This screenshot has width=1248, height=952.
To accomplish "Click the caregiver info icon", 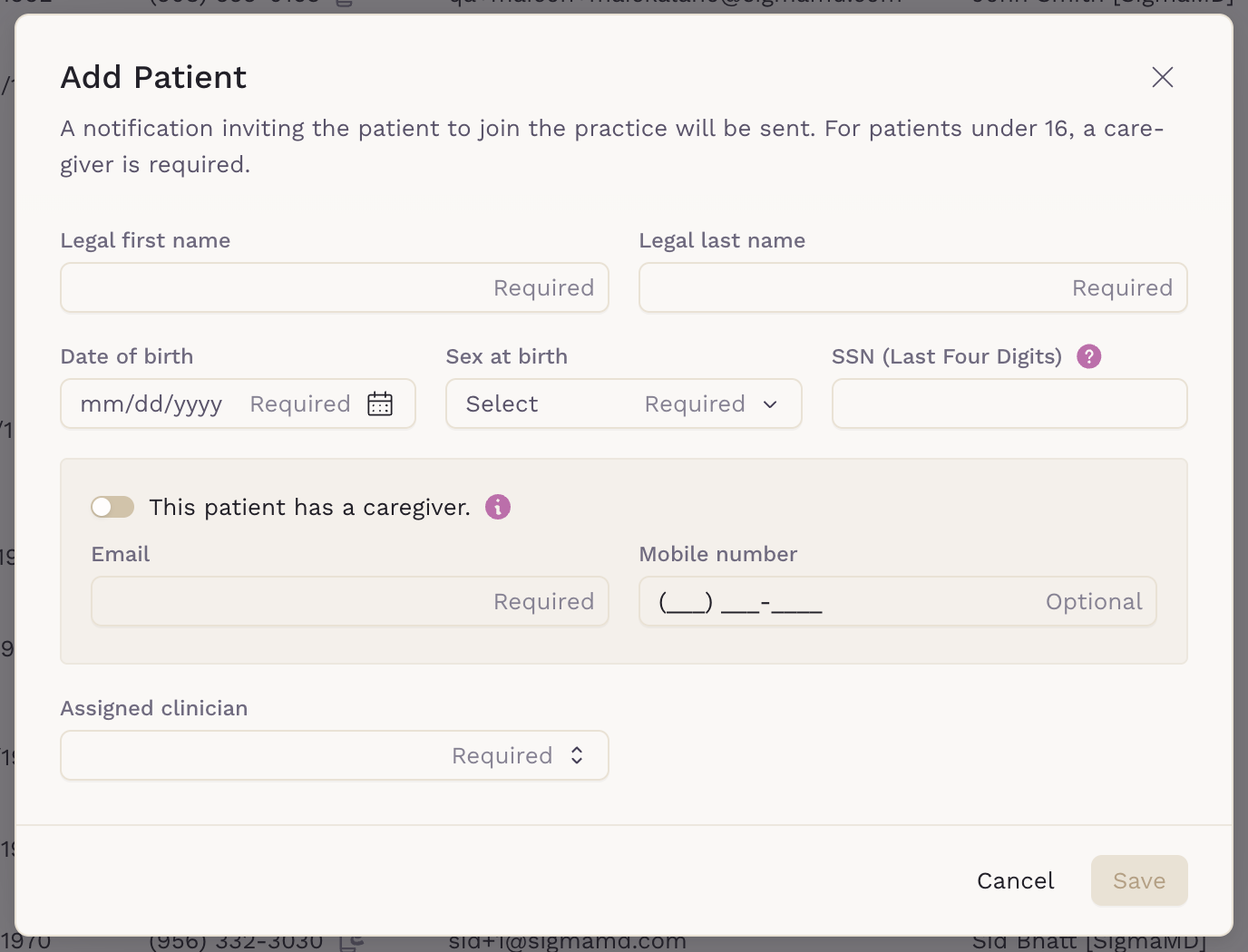I will (498, 507).
